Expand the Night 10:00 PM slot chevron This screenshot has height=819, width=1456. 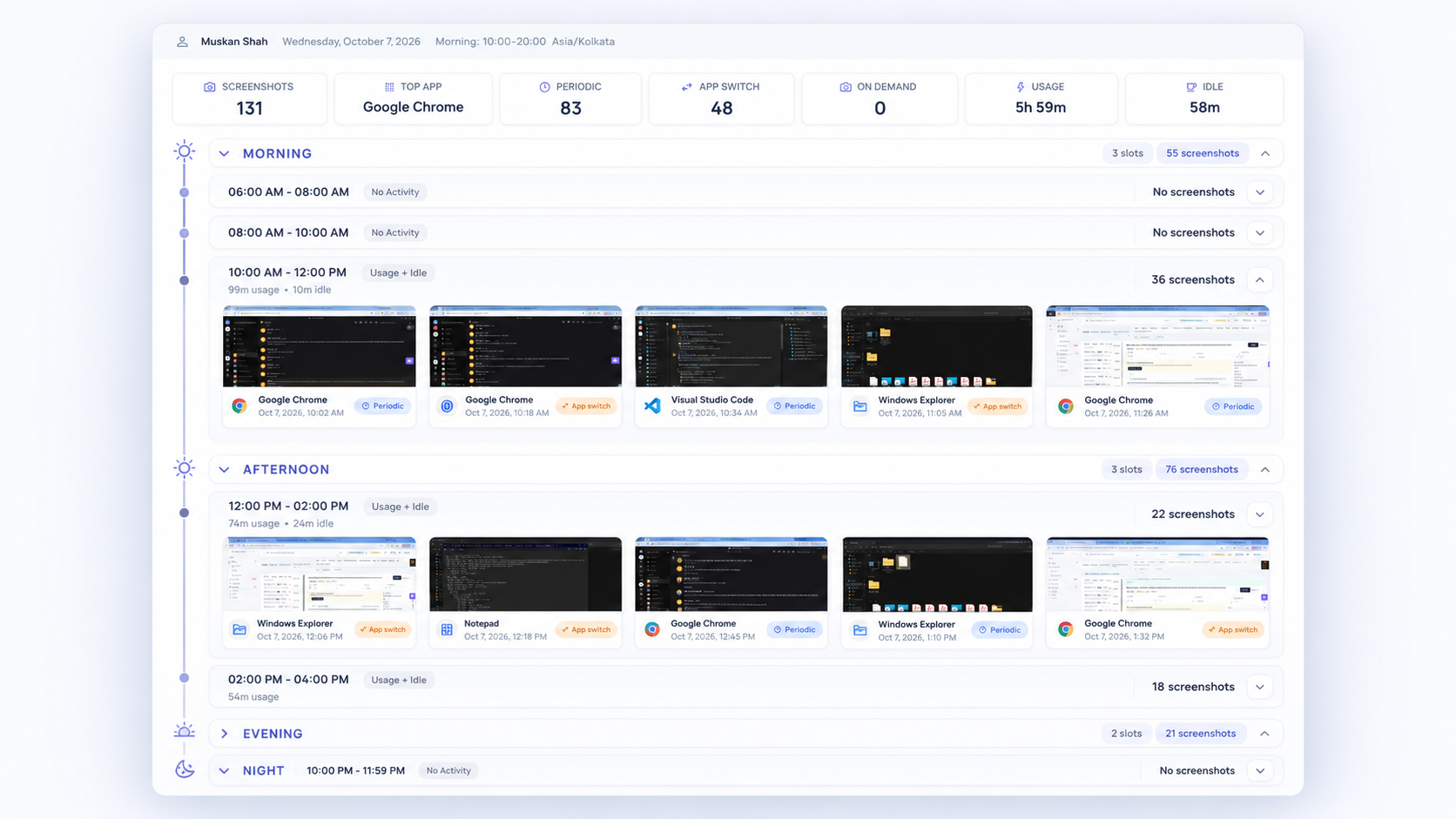1260,770
